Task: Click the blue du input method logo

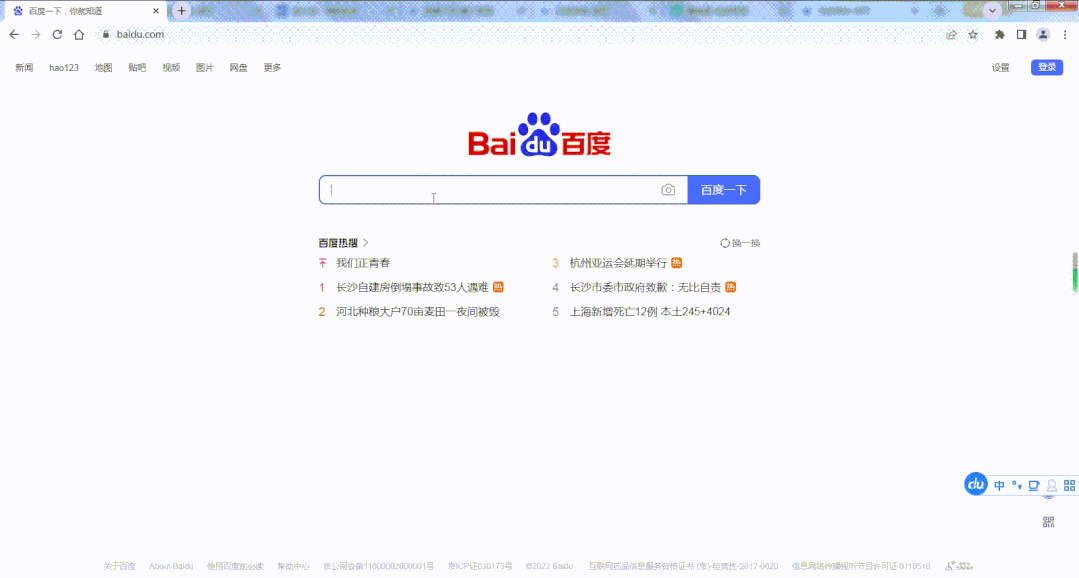Action: 976,484
